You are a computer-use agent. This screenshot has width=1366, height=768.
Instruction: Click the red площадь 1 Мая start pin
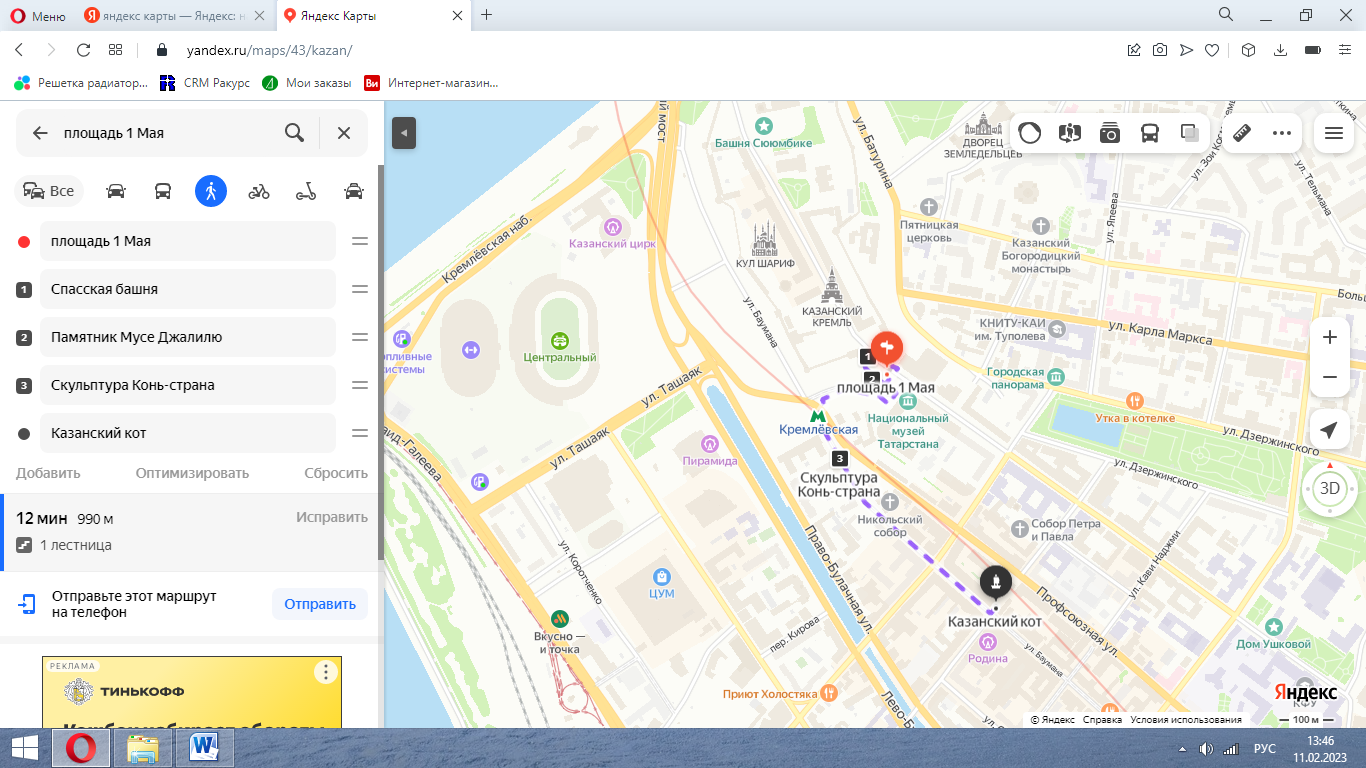(887, 349)
